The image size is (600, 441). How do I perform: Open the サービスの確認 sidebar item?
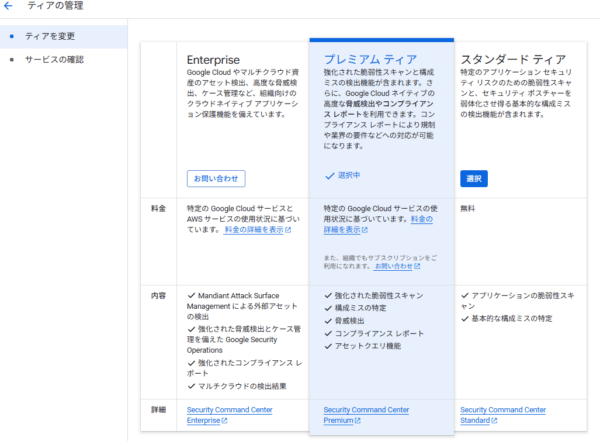coord(64,60)
